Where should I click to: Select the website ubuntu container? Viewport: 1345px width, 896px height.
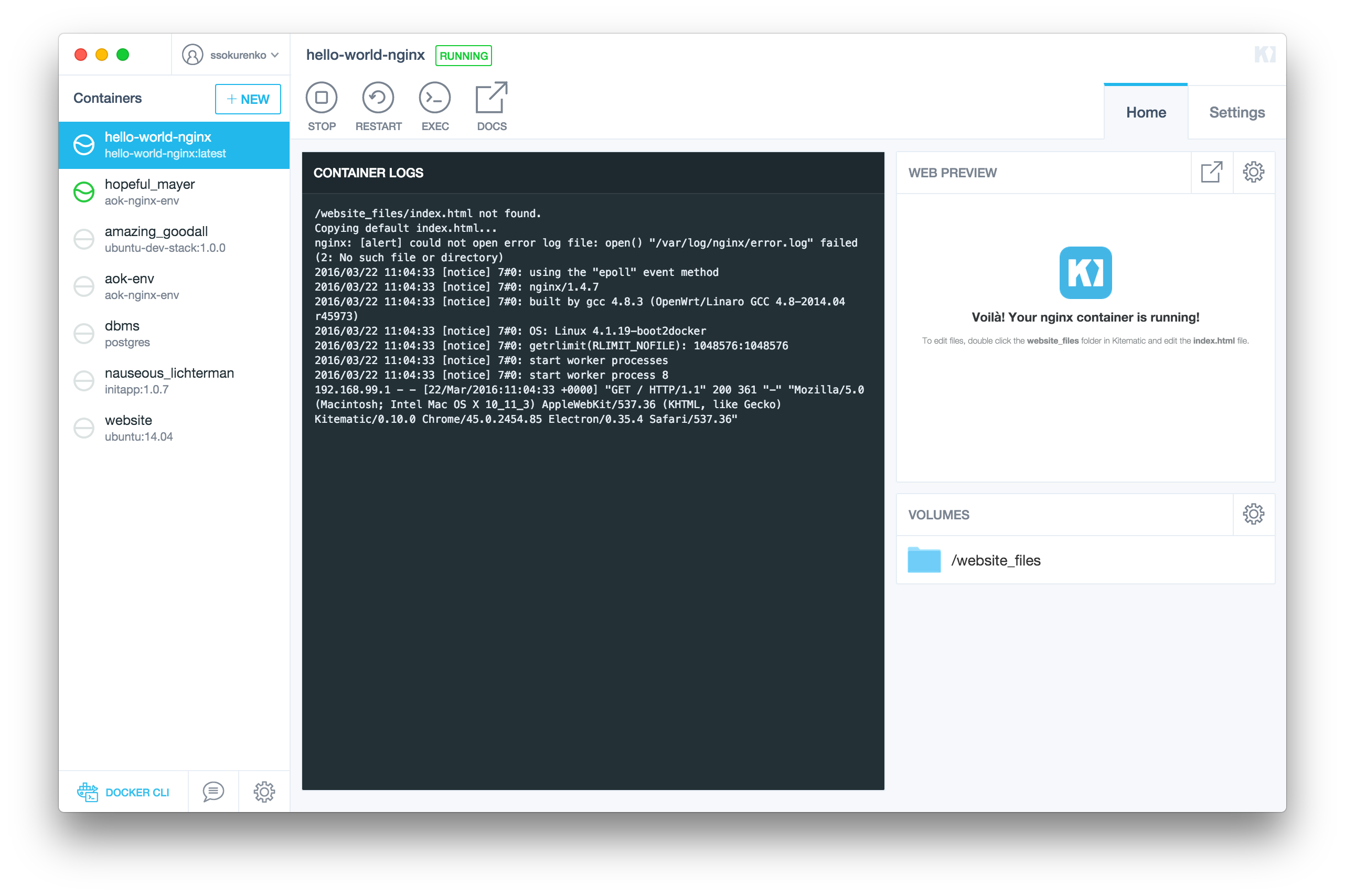174,428
